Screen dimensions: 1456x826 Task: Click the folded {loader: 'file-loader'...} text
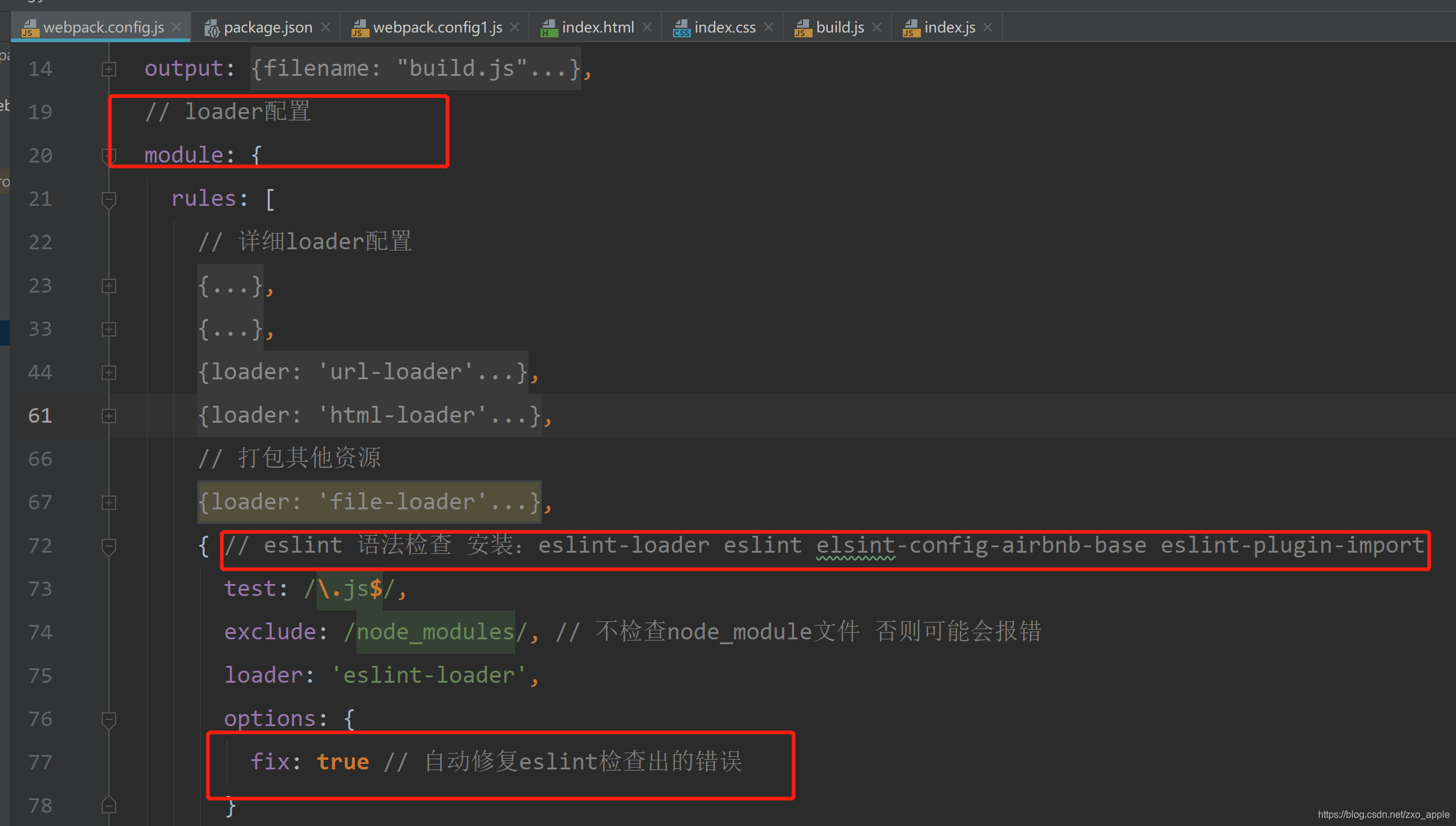coord(370,502)
